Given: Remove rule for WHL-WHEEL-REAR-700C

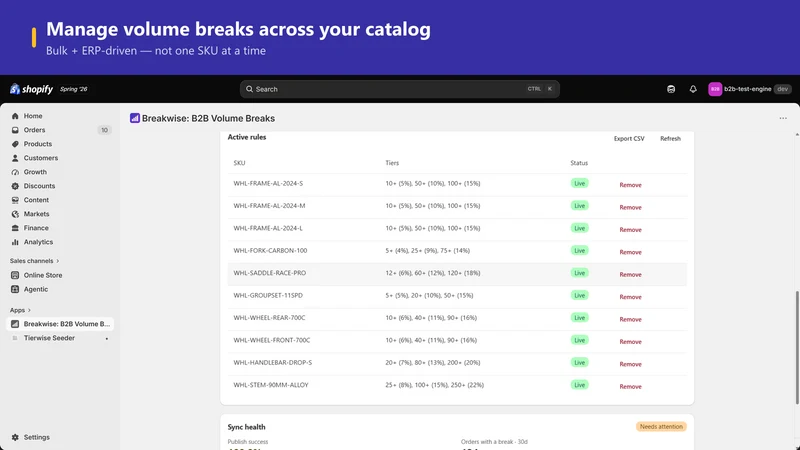Looking at the screenshot, I should [631, 319].
